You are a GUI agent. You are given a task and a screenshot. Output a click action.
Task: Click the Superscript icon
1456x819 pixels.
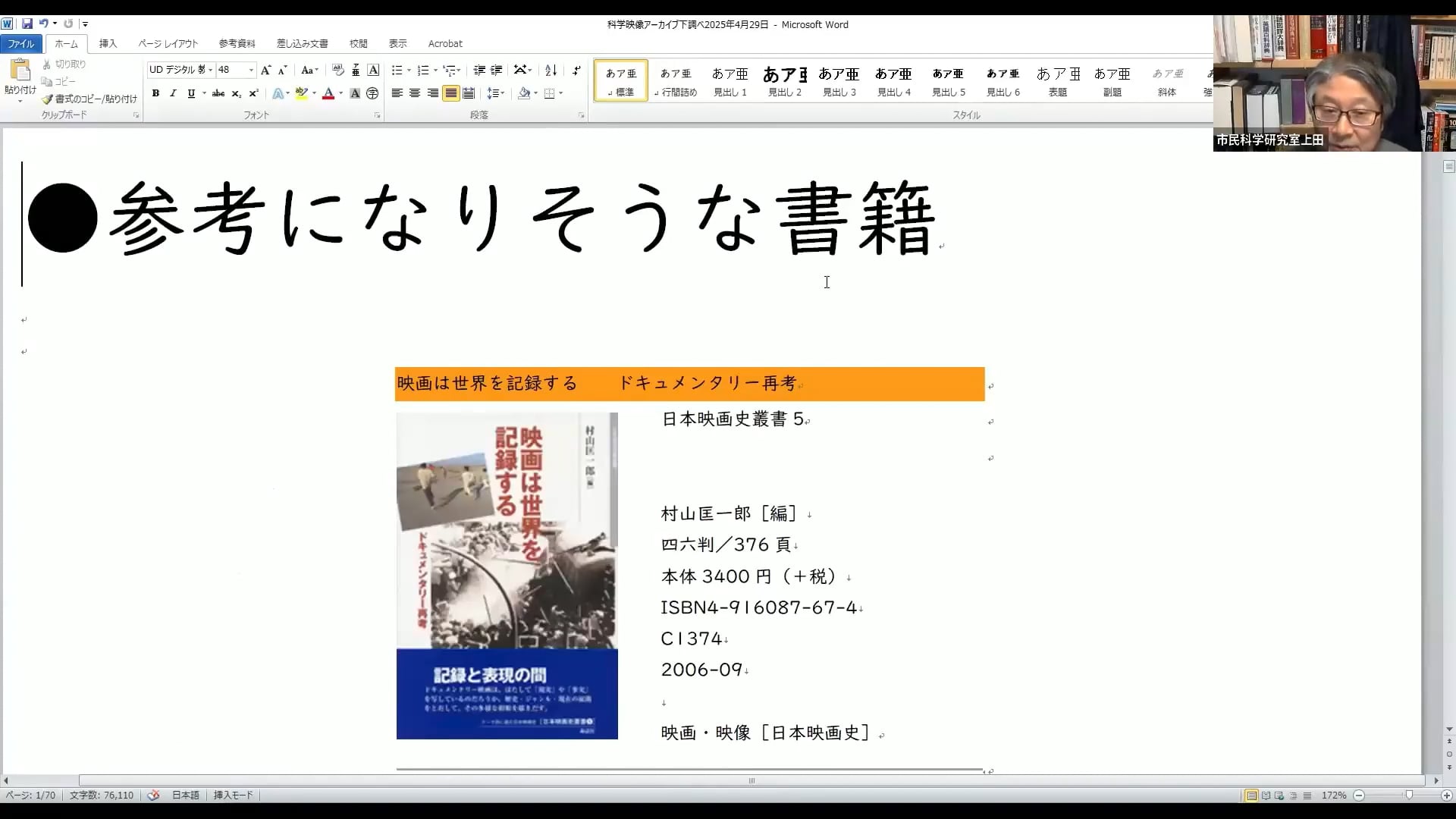[254, 93]
